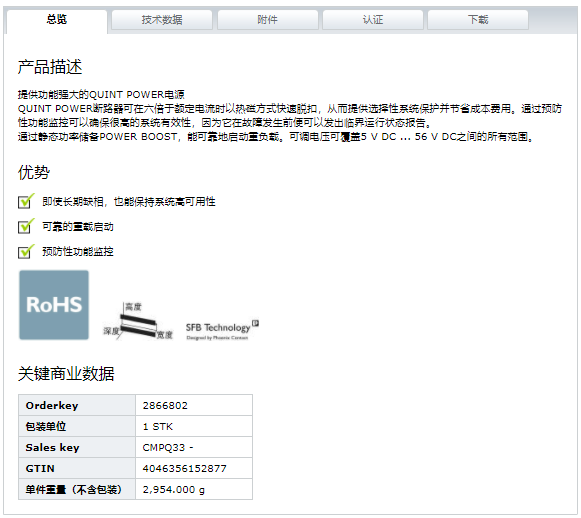This screenshot has height=518, width=581.
Task: Click the SFB Technology logo
Action: pos(222,329)
